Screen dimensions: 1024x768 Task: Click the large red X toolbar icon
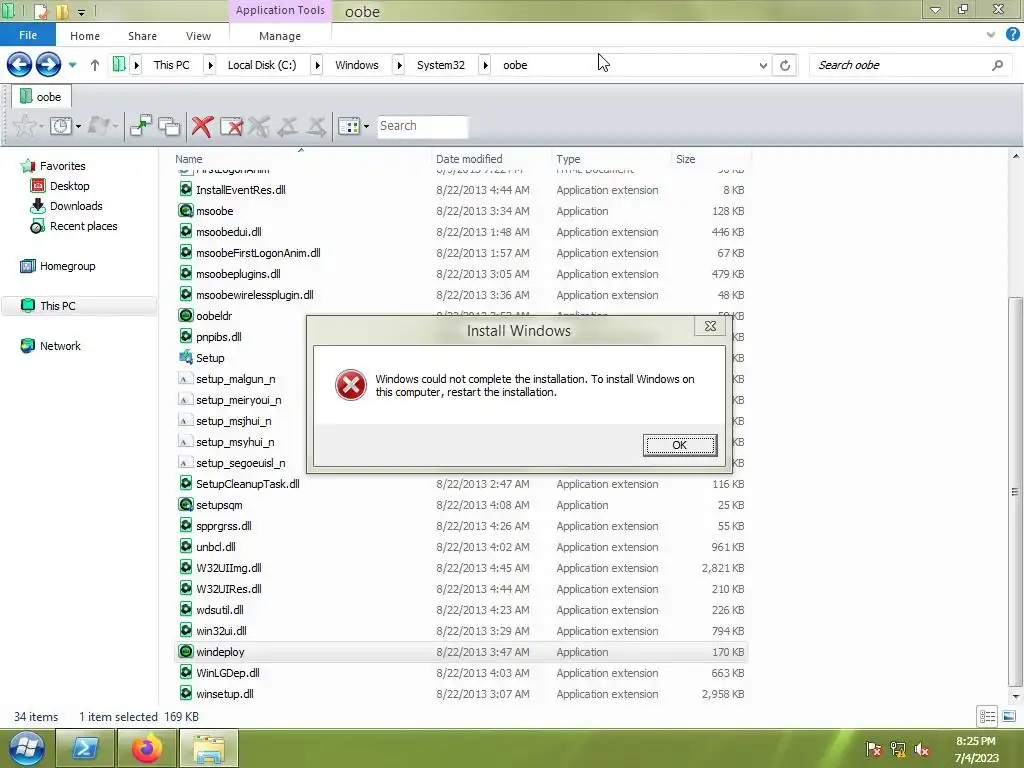[x=202, y=126]
